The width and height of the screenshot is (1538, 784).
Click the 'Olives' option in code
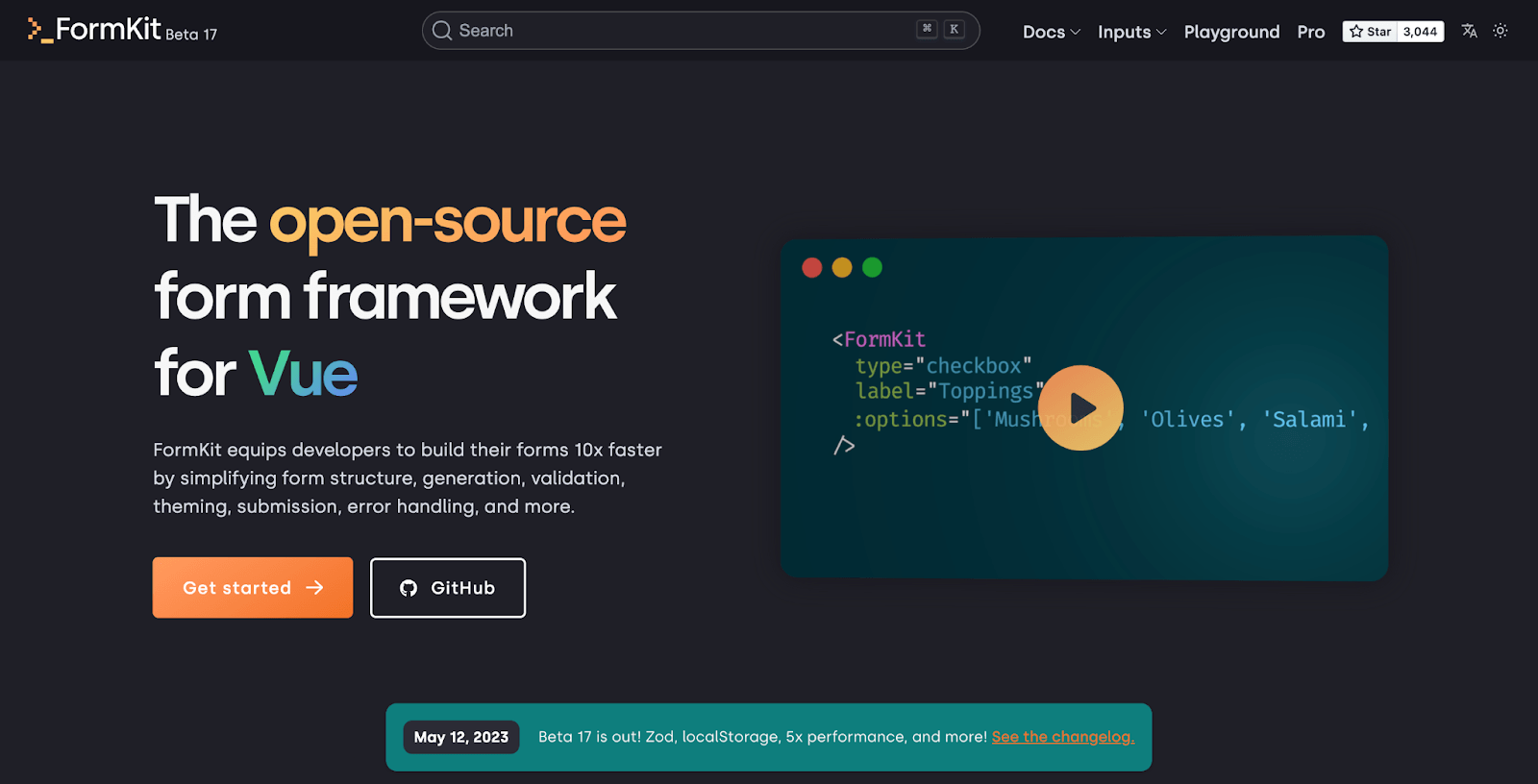point(1188,420)
